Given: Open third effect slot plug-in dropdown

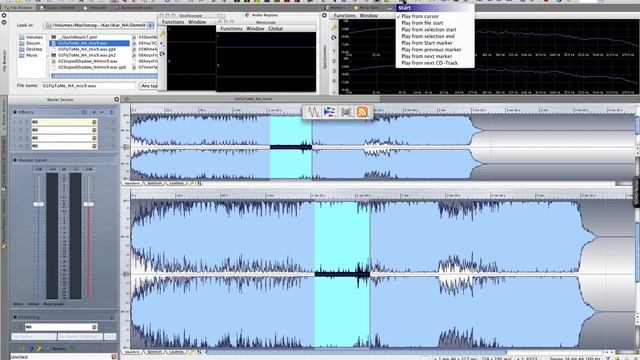Looking at the screenshot, I should point(94,138).
